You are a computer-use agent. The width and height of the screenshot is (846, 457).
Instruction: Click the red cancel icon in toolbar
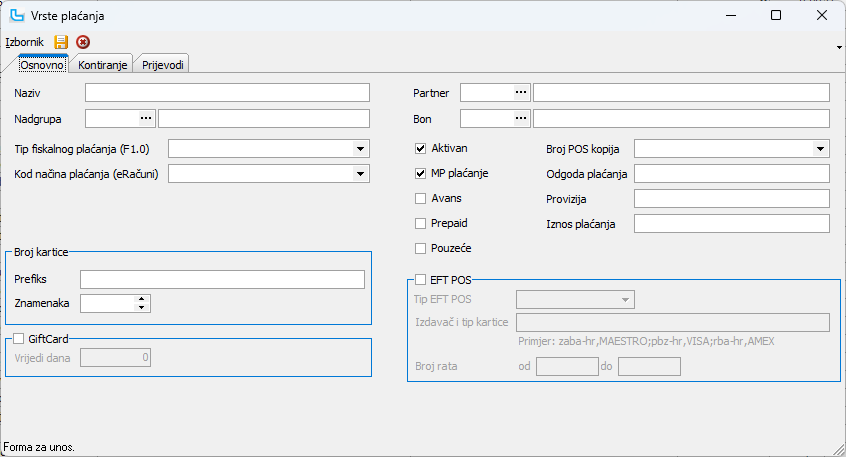(x=83, y=43)
